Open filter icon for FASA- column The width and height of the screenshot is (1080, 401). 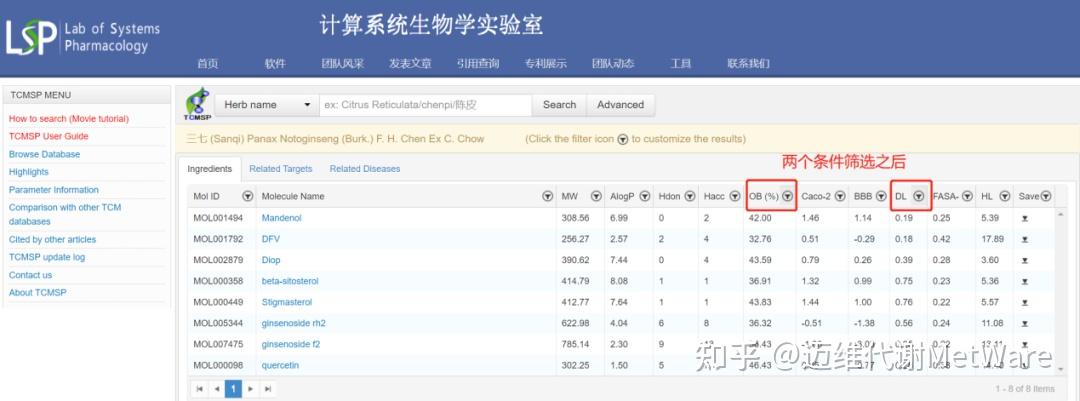click(967, 196)
